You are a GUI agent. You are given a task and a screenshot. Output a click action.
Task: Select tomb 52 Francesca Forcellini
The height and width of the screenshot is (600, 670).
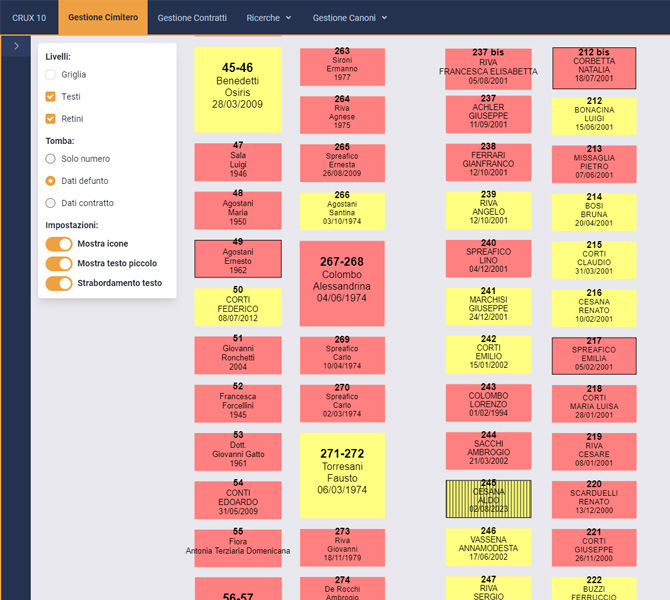[x=238, y=404]
